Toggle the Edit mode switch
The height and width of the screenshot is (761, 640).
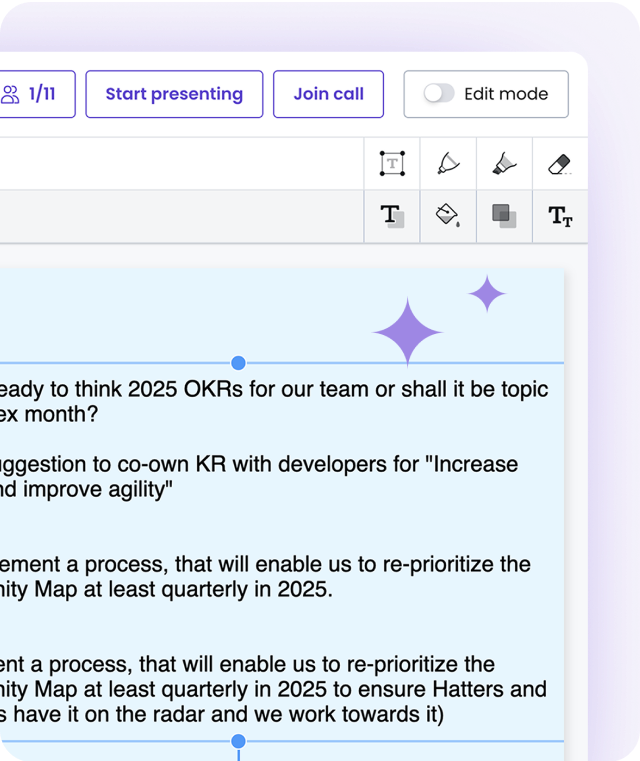click(439, 94)
